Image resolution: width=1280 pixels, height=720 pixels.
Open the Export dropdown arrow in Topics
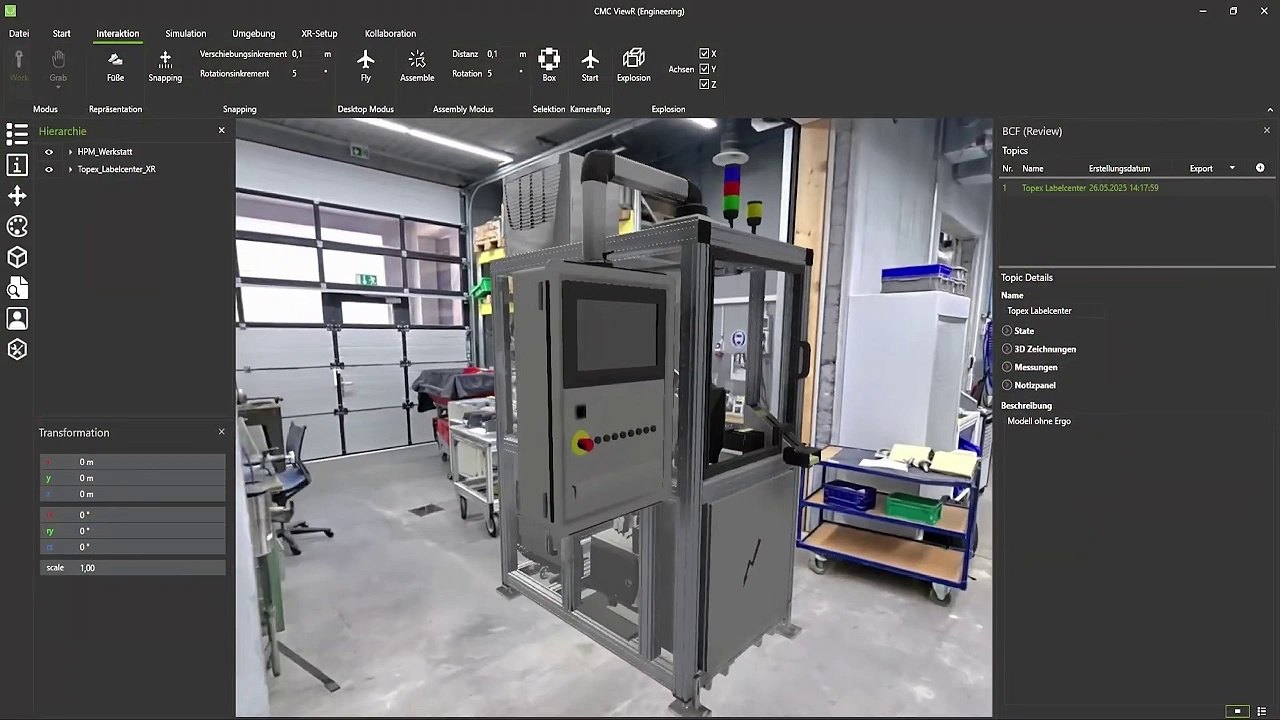pos(1232,168)
